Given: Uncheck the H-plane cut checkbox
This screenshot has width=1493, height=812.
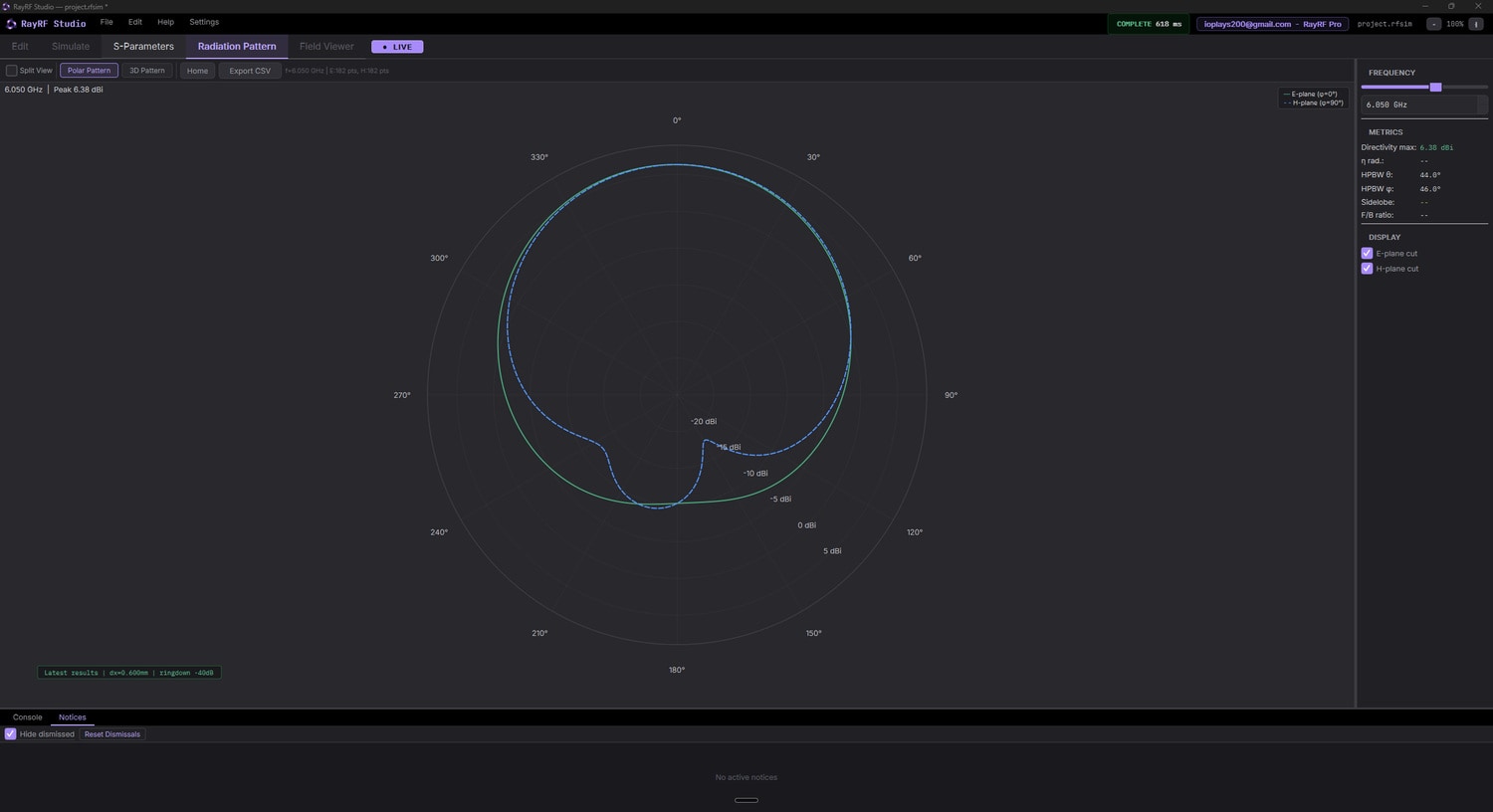Looking at the screenshot, I should tap(1367, 269).
